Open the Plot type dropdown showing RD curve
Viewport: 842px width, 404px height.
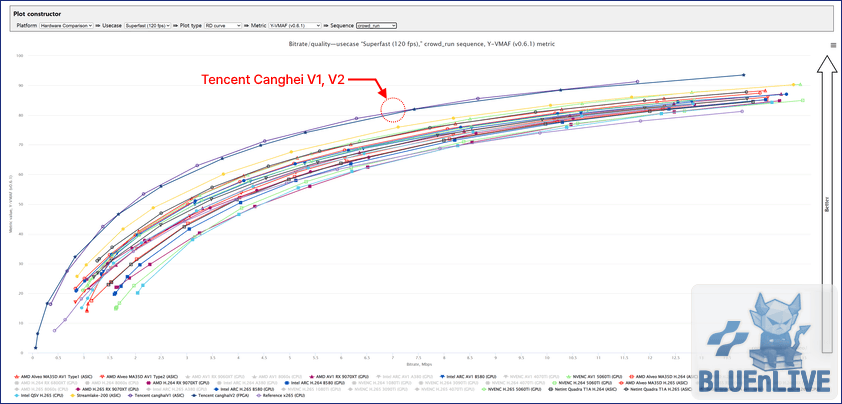[222, 25]
